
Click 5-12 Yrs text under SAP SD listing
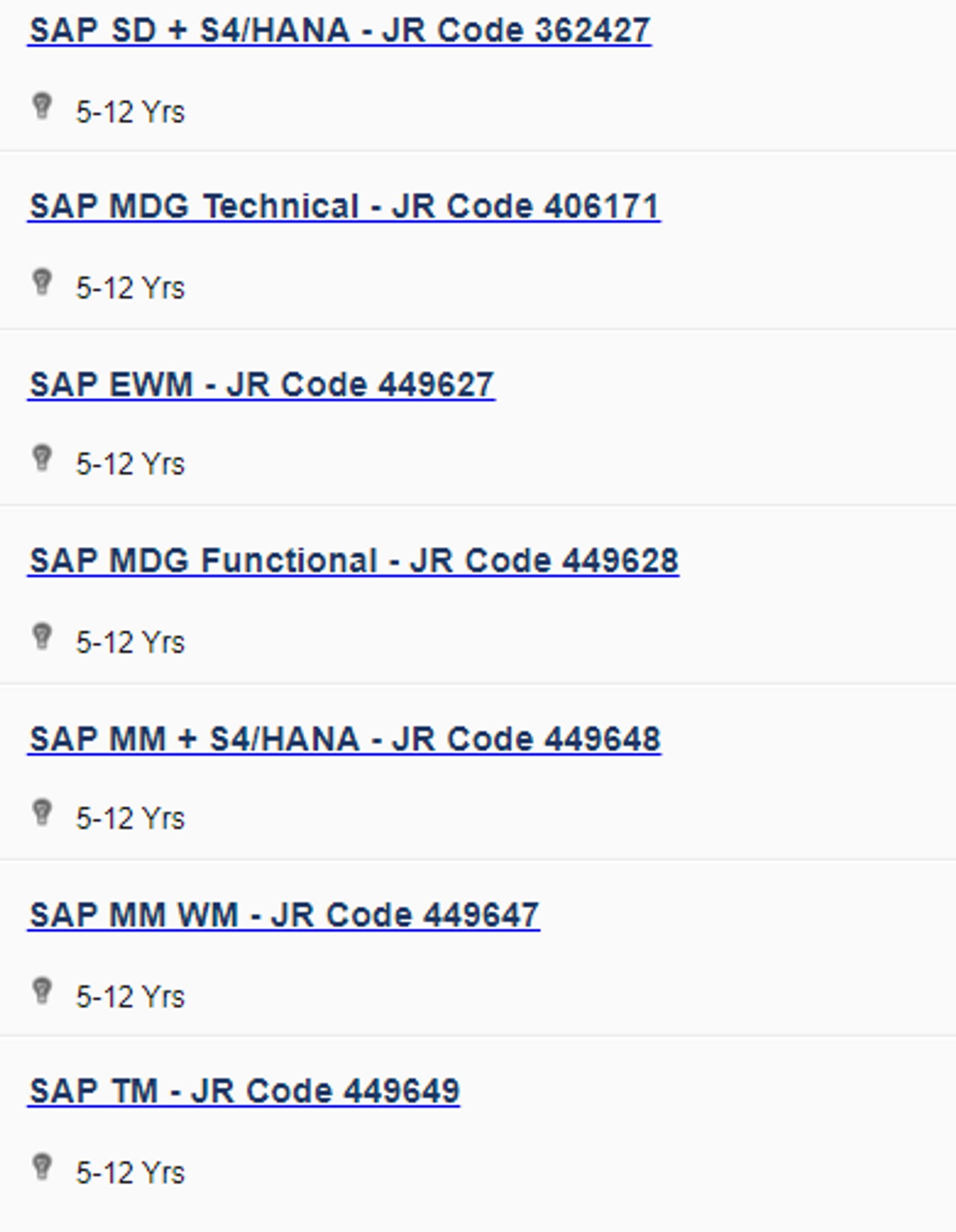pyautogui.click(x=130, y=112)
